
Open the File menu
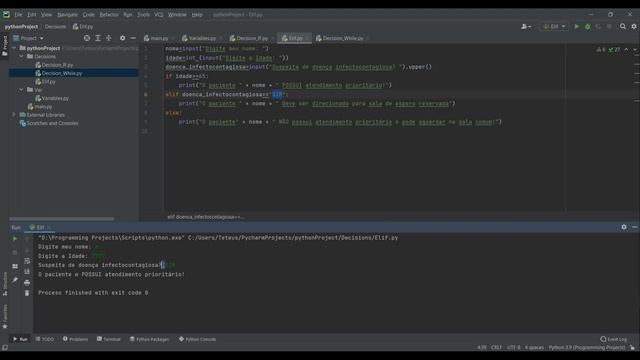tap(18, 15)
